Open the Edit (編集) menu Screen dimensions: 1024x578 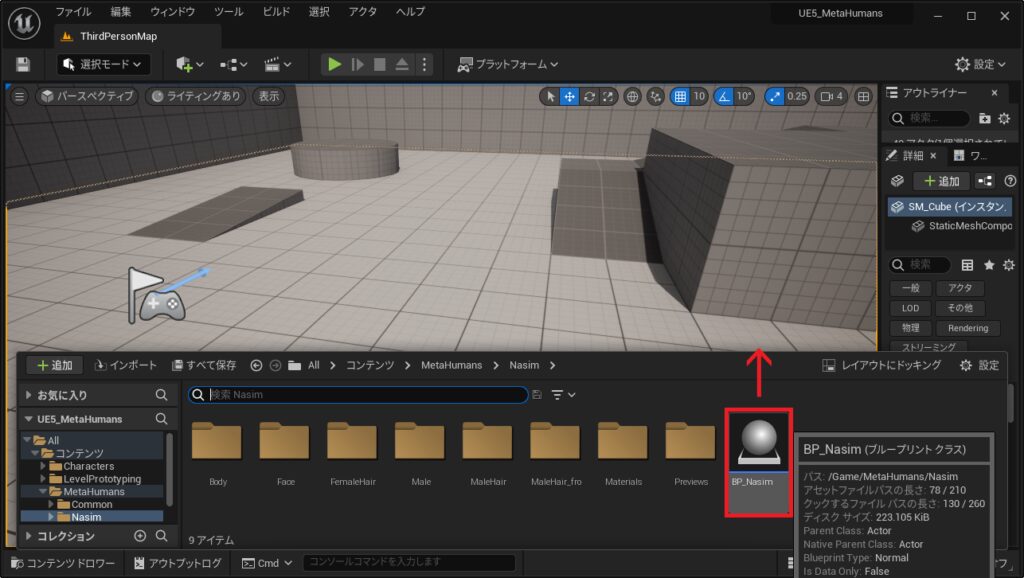coord(121,12)
